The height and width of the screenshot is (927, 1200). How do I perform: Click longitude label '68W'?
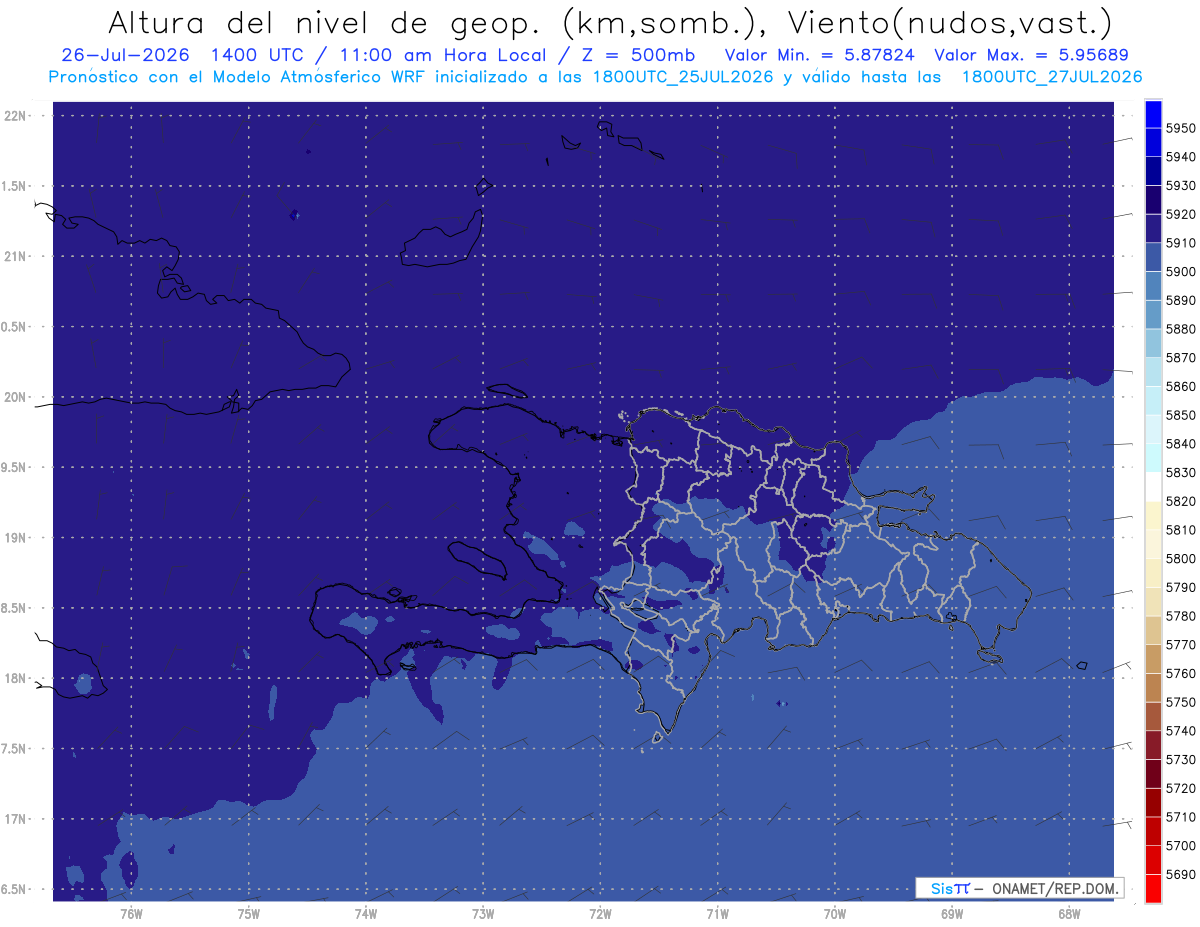(x=1069, y=914)
